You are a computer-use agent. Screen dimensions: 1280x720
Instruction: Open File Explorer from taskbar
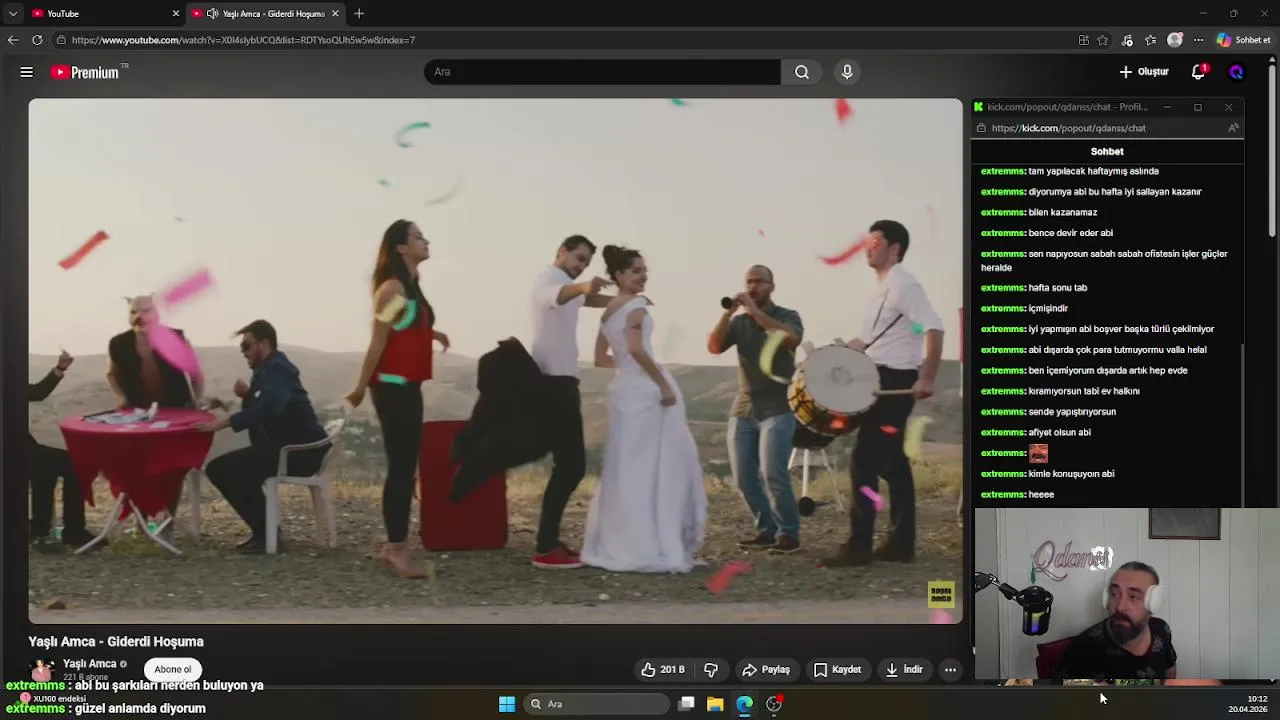click(715, 704)
